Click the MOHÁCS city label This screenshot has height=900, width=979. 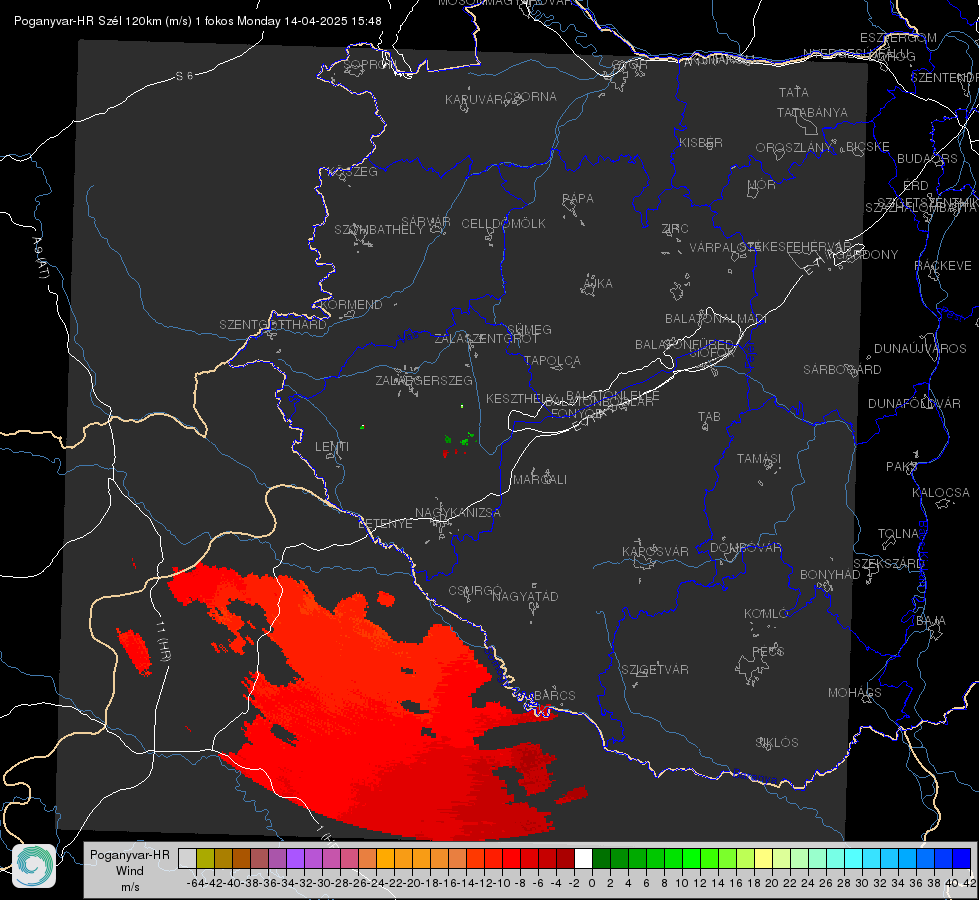tap(855, 693)
